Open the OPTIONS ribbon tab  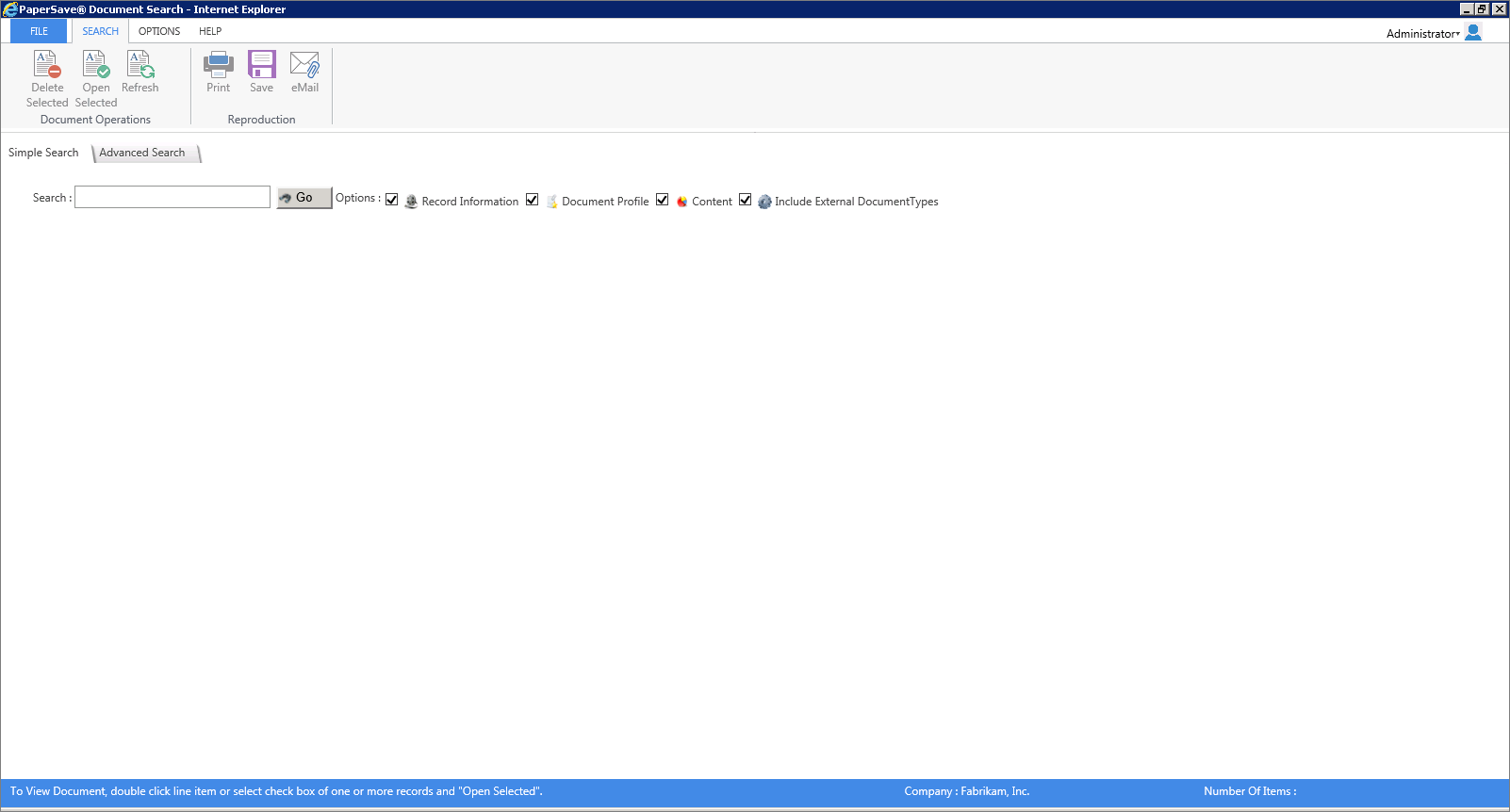[x=159, y=31]
